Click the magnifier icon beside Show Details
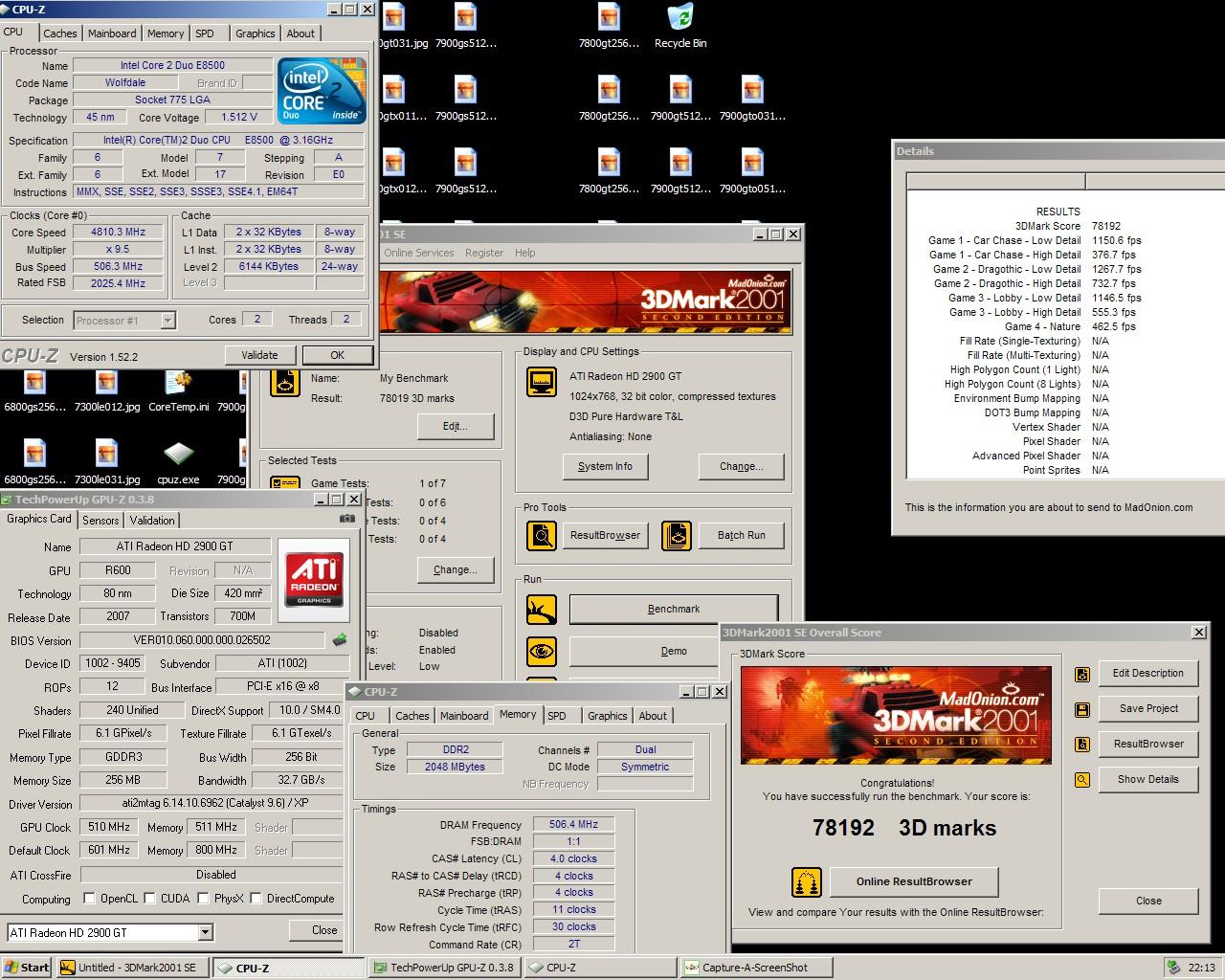Screen dimensions: 1225x980 pos(1081,780)
